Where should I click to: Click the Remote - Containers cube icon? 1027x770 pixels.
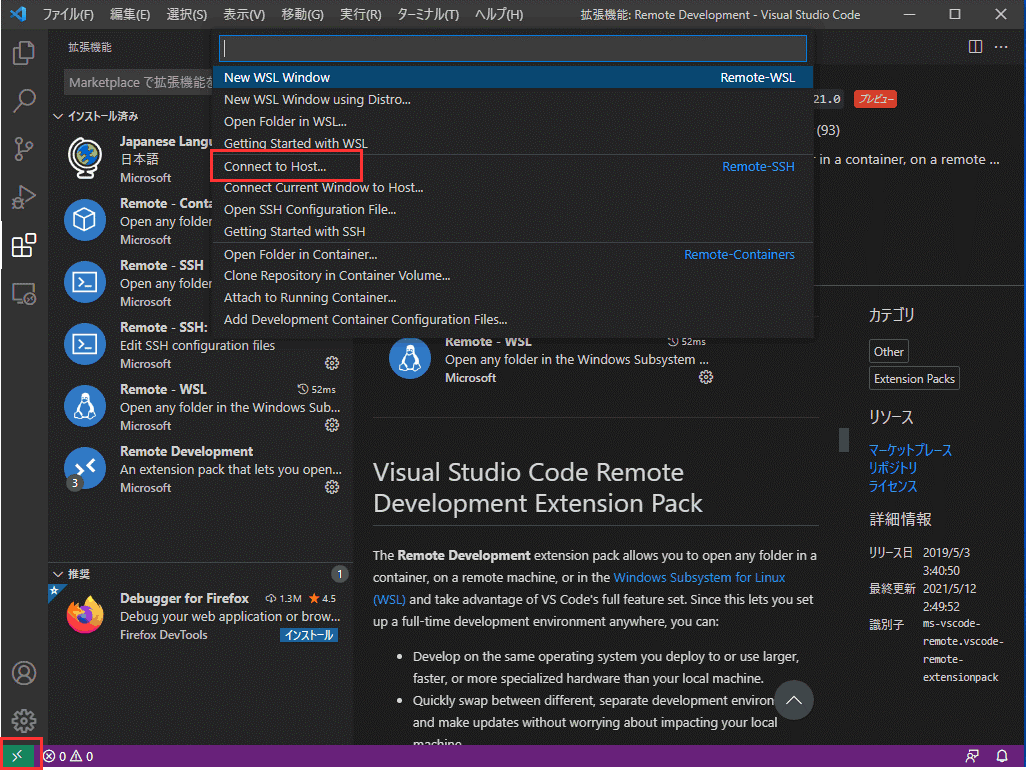point(84,220)
